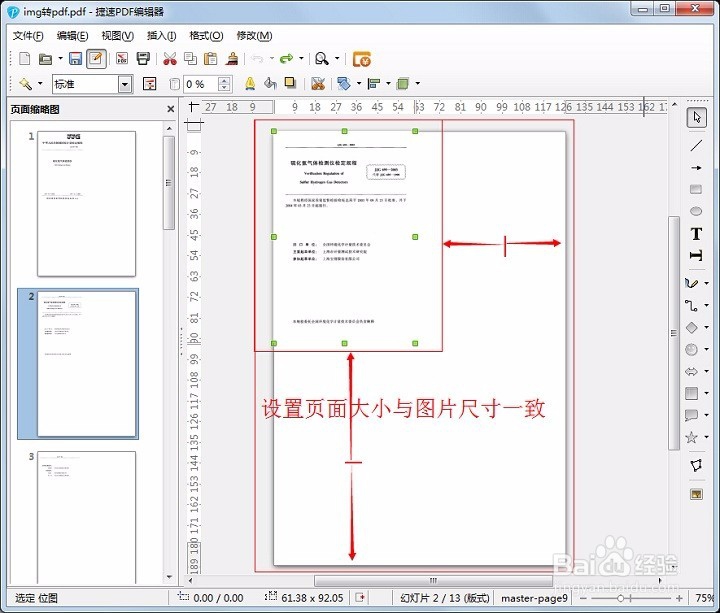
Task: Select page 1 thumbnail
Action: point(86,203)
